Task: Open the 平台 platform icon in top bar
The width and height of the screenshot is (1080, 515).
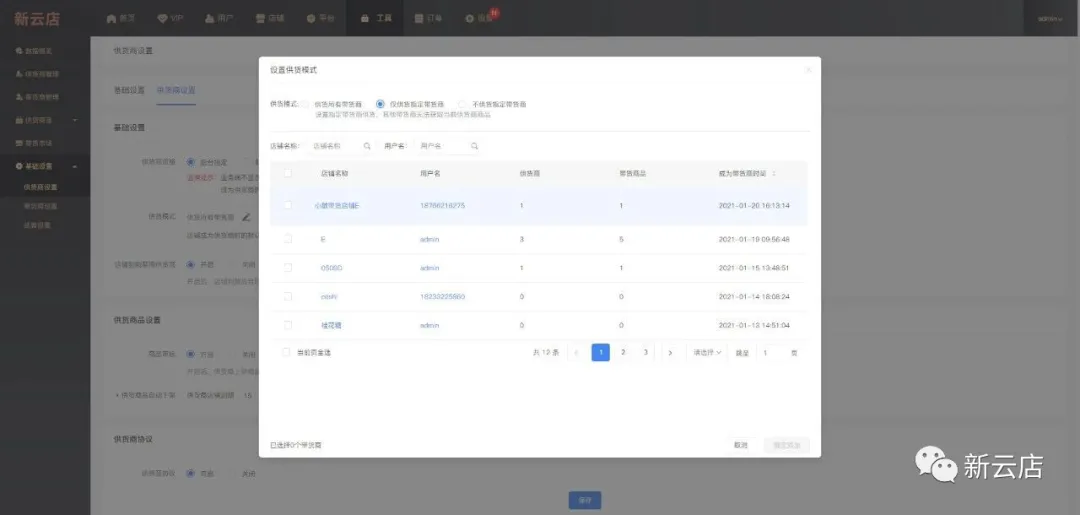Action: click(x=311, y=19)
